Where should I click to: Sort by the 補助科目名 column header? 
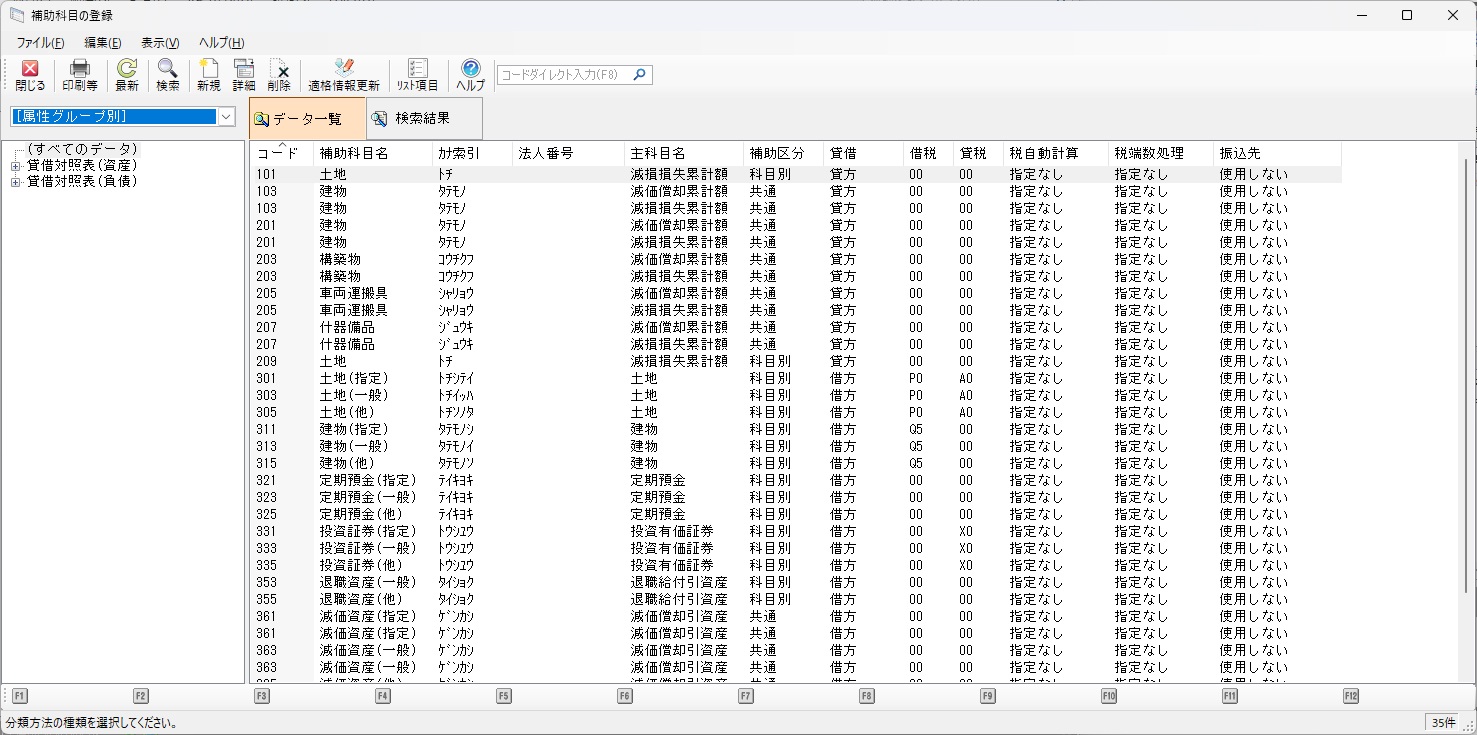pyautogui.click(x=354, y=153)
